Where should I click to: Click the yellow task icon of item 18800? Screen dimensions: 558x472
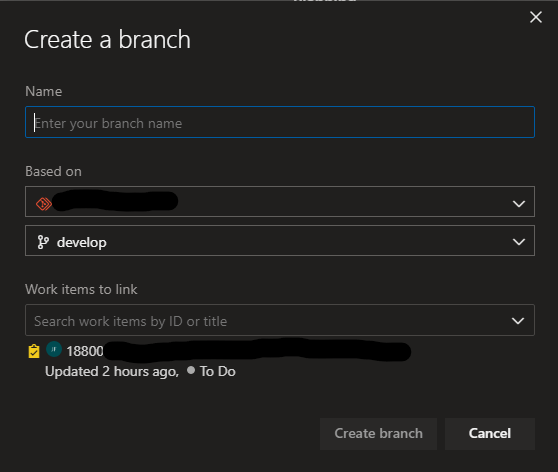pyautogui.click(x=34, y=351)
